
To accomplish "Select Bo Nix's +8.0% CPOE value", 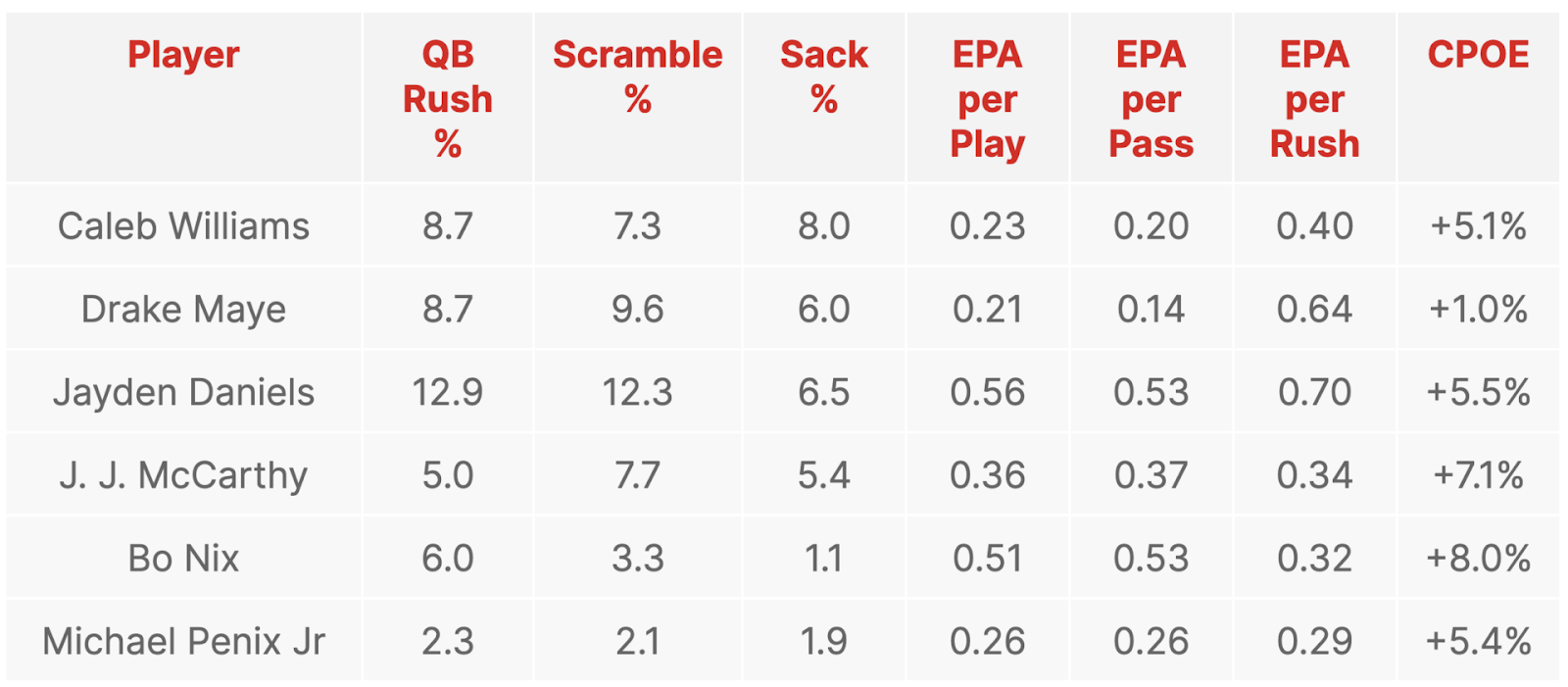I will pyautogui.click(x=1478, y=559).
